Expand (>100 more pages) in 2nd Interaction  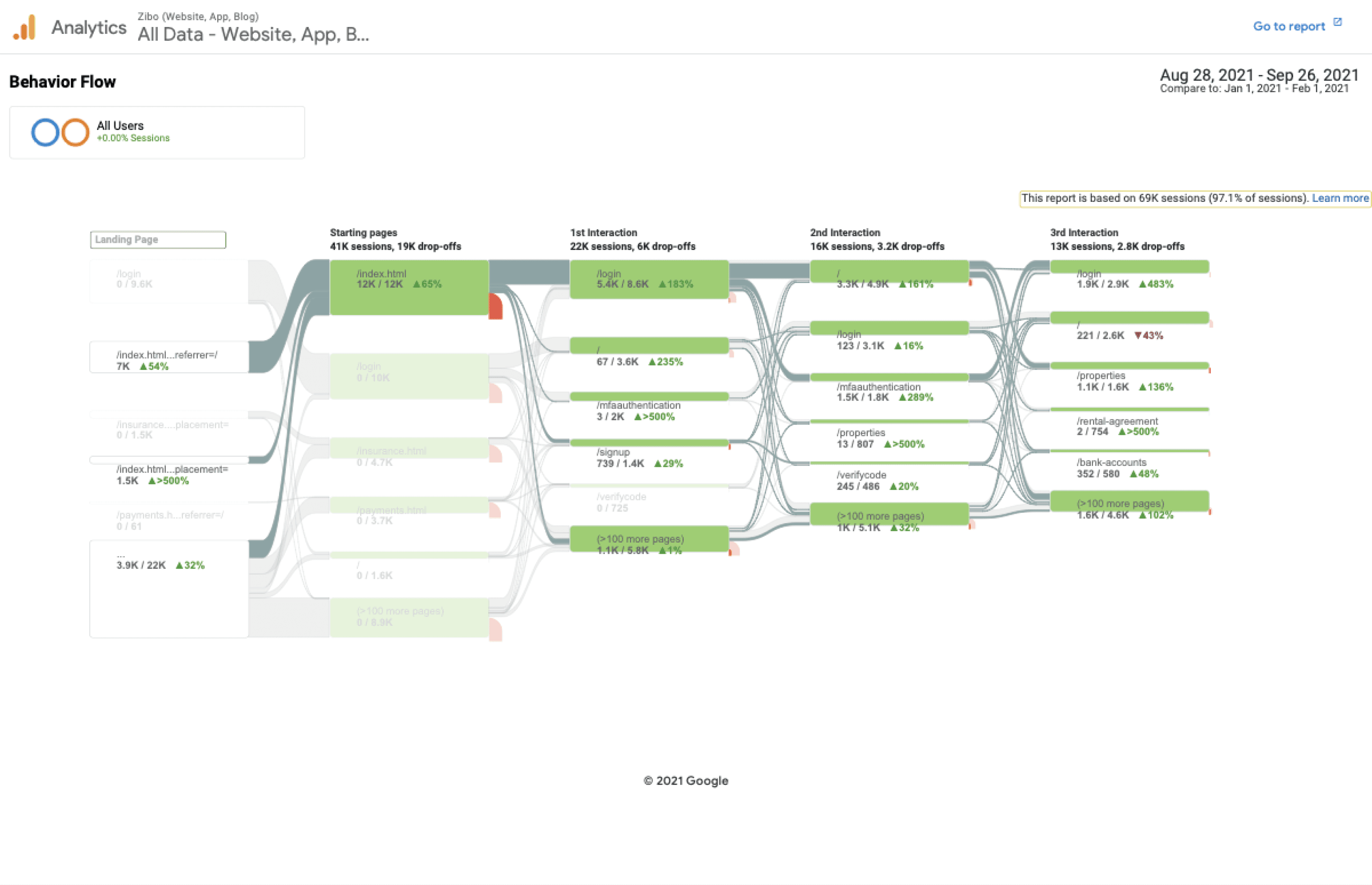pyautogui.click(x=889, y=514)
